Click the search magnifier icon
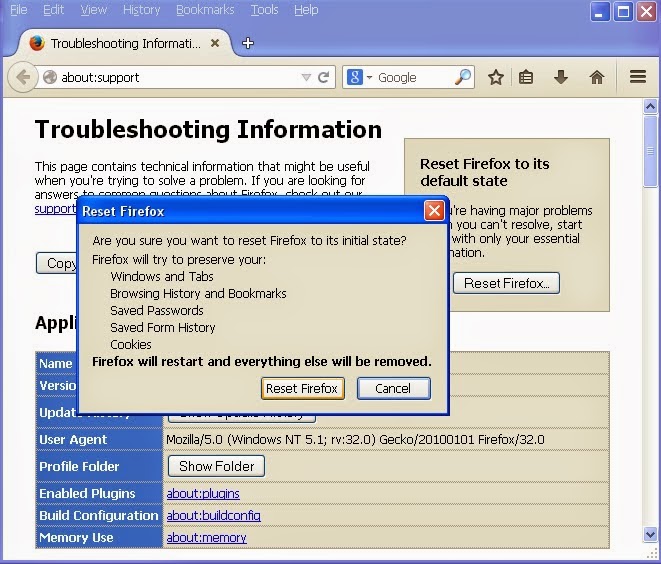 pyautogui.click(x=463, y=77)
